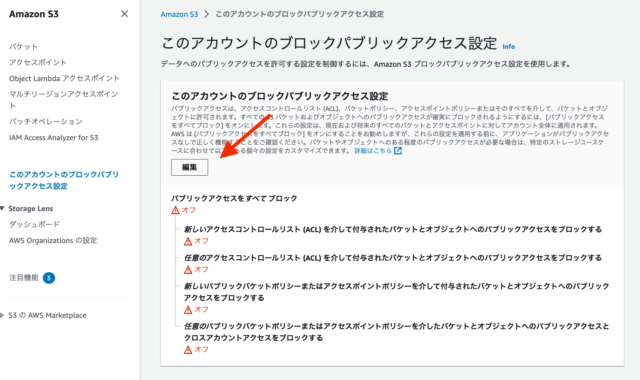Open 注目機能 in the sidebar
The image size is (640, 380).
coord(24,278)
